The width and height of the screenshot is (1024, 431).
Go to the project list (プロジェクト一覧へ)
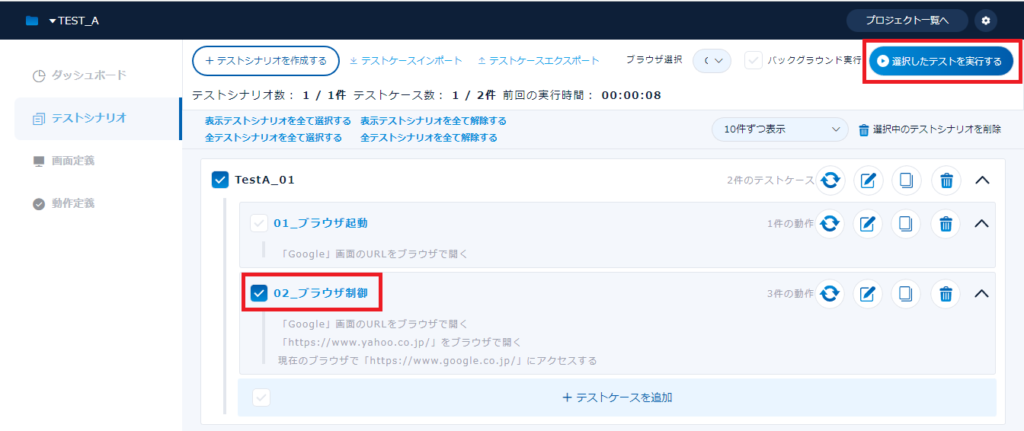[x=907, y=21]
